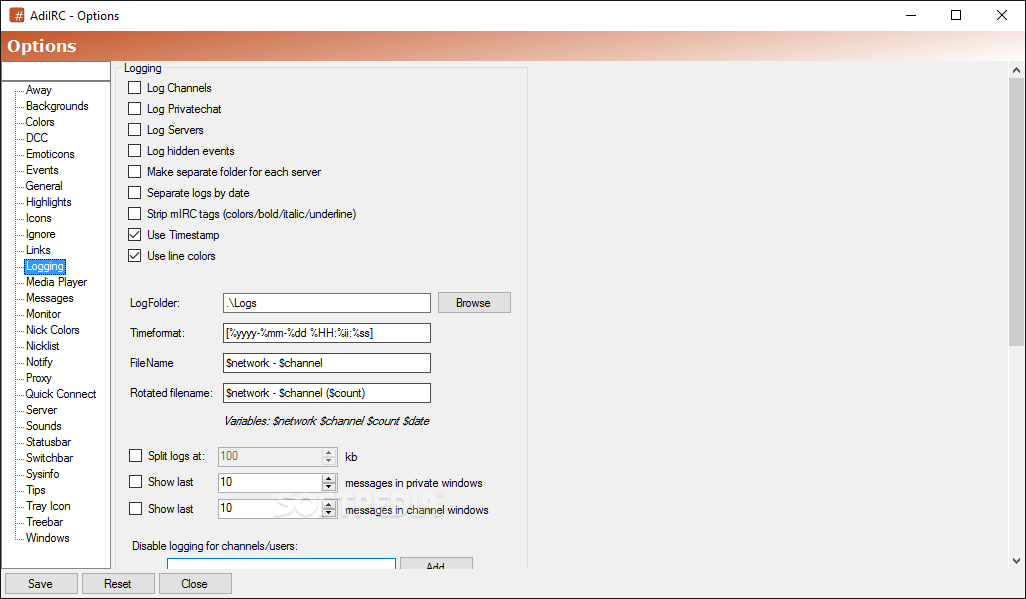
Task: Select Links category
Action: click(38, 250)
